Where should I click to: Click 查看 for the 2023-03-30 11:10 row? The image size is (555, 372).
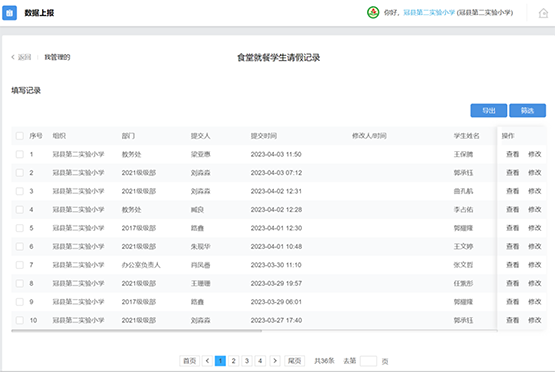click(x=512, y=265)
